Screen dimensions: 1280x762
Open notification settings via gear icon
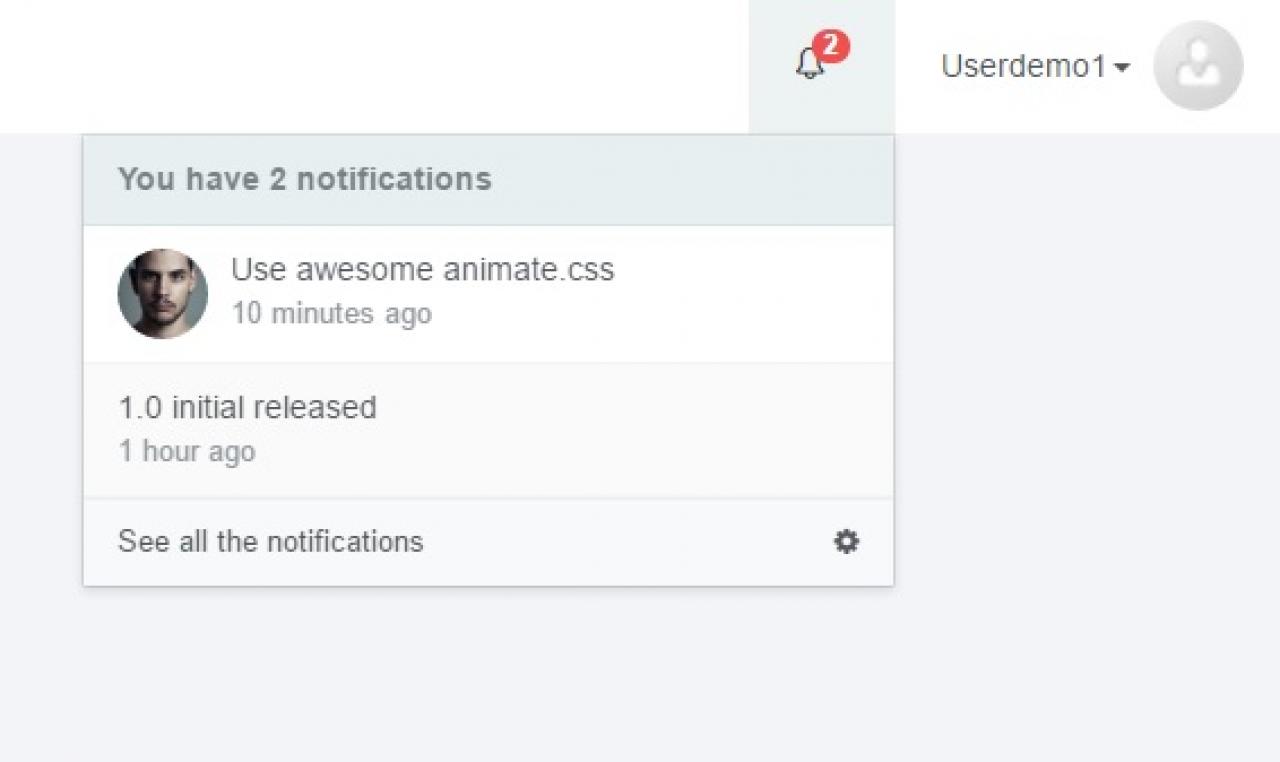point(846,542)
